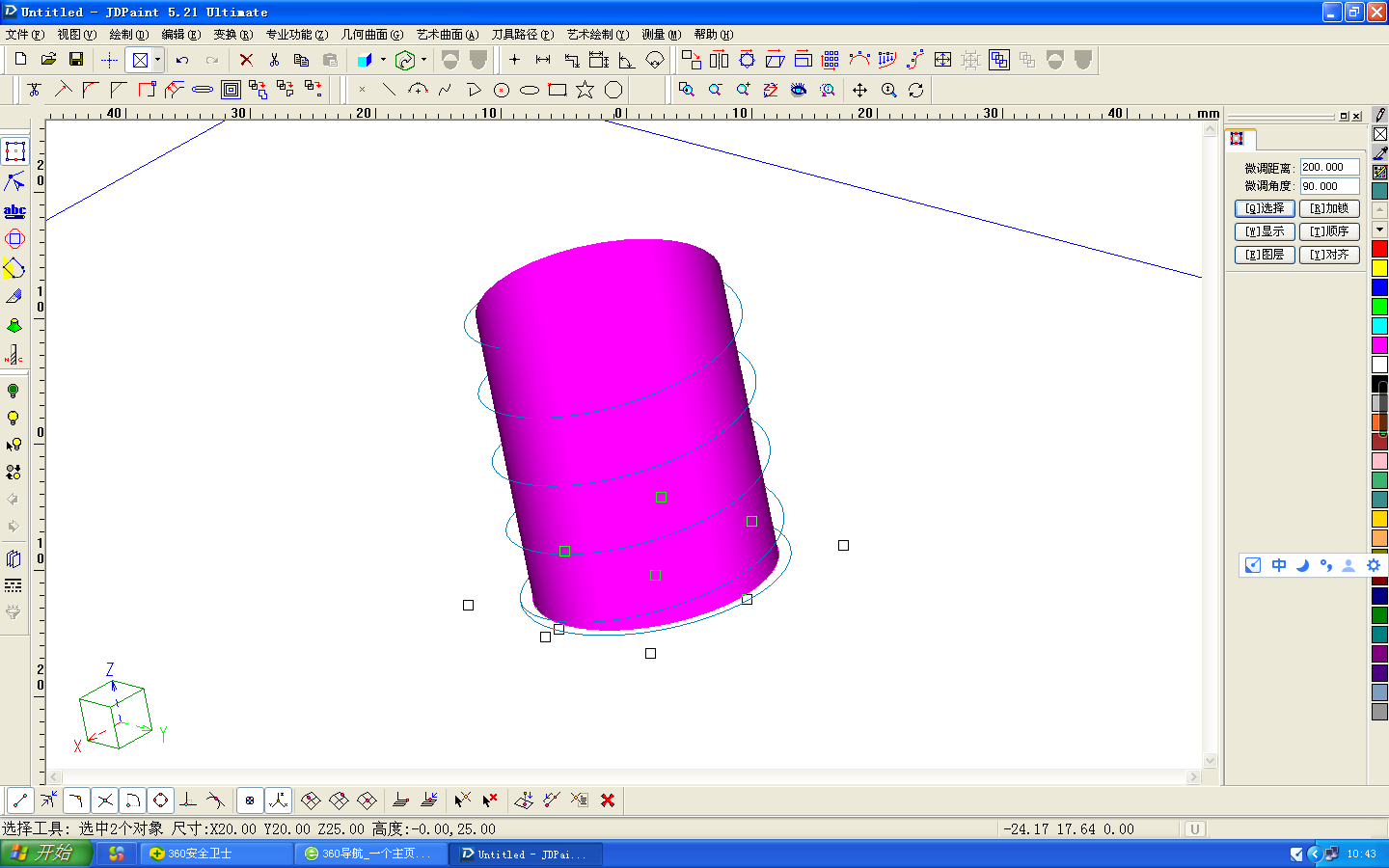Expand the color palette down arrow

[1379, 230]
